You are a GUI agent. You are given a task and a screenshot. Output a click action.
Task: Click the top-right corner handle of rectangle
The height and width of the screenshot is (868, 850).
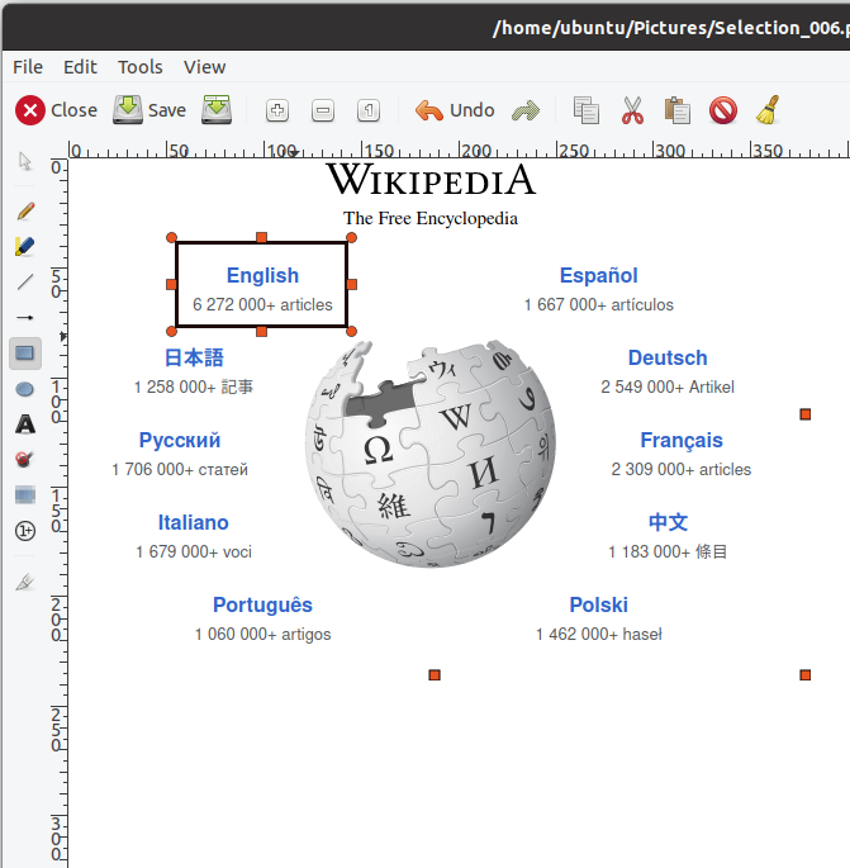pyautogui.click(x=351, y=237)
